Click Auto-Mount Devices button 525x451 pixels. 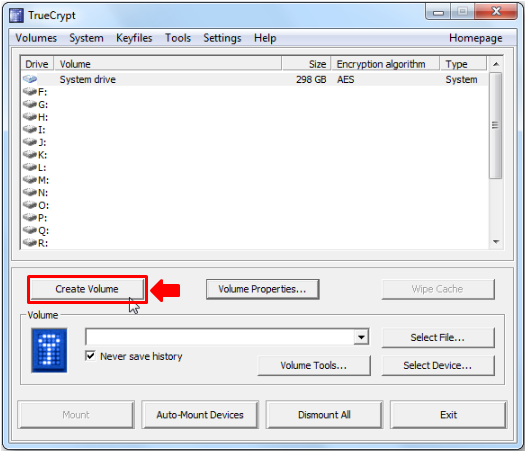coord(200,415)
